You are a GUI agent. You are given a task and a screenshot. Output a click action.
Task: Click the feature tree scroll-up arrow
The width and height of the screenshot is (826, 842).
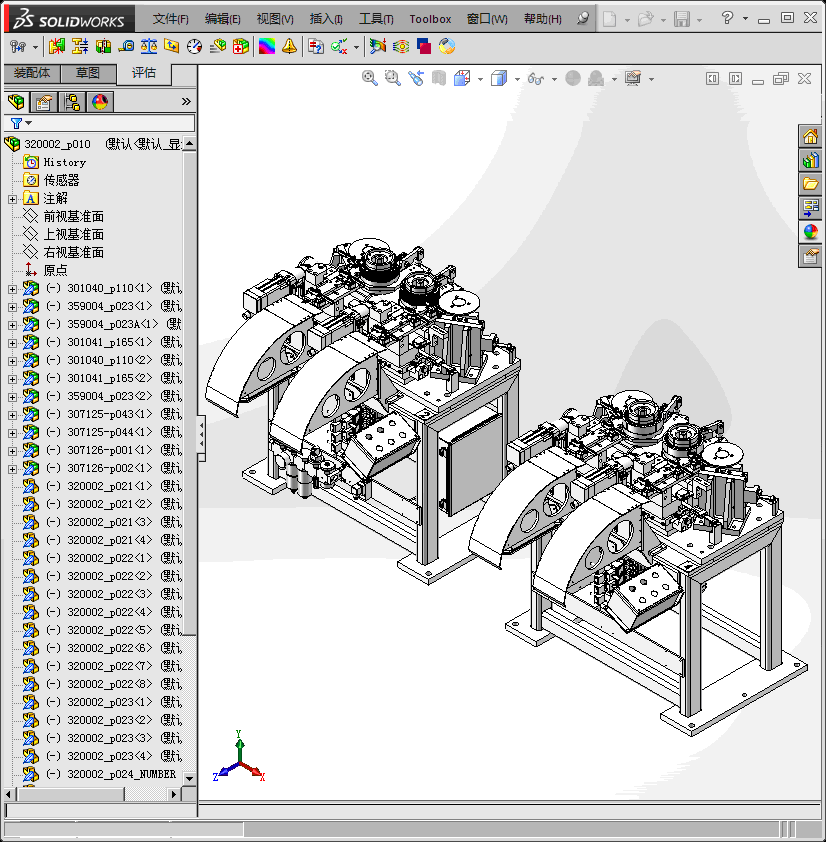[x=190, y=144]
